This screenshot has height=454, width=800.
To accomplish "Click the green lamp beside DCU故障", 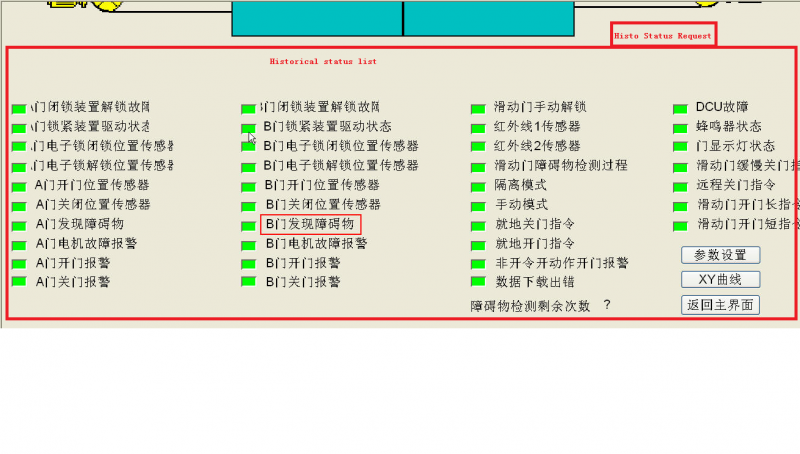I will (680, 109).
